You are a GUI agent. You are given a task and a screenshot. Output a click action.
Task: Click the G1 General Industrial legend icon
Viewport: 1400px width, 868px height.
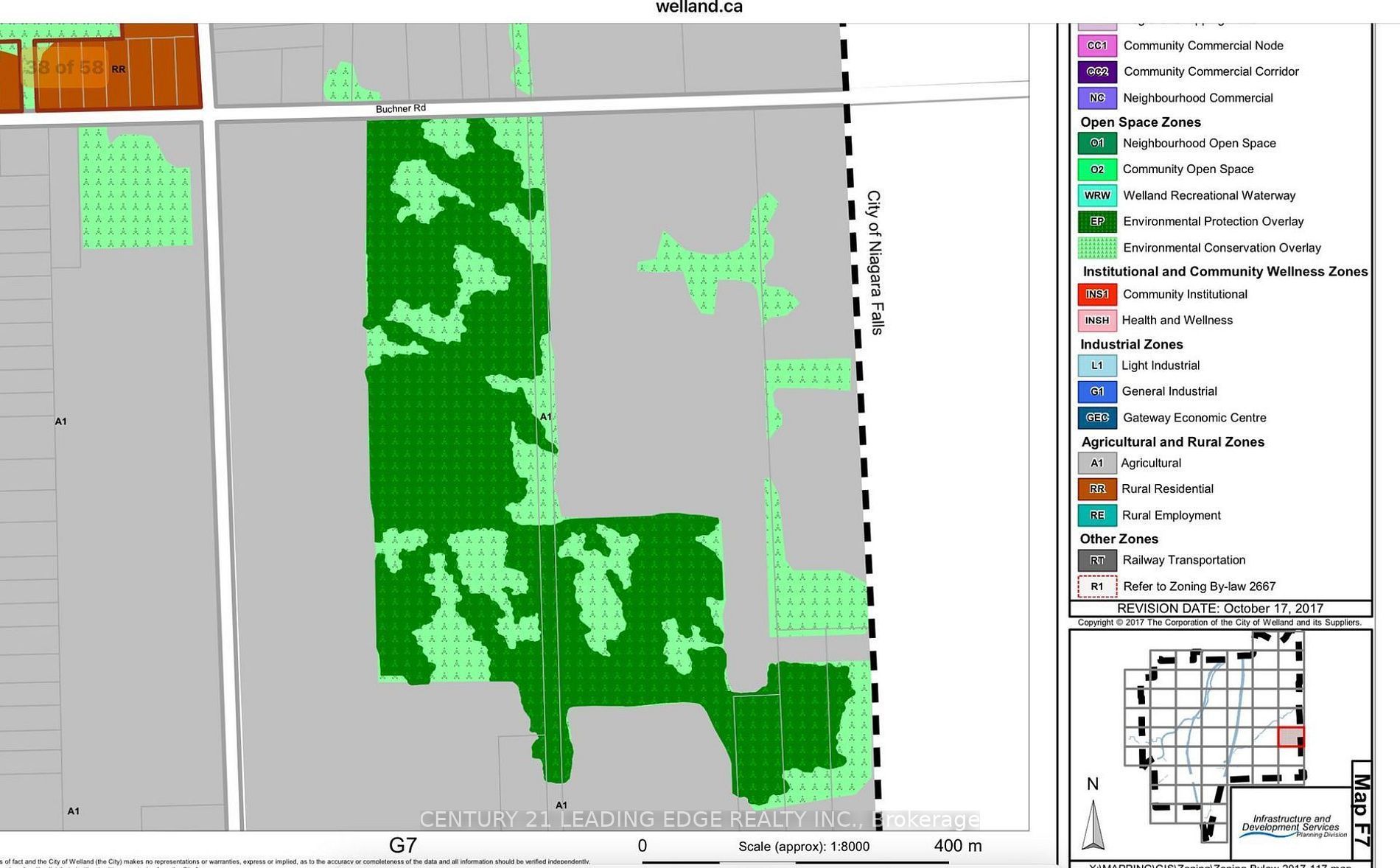point(1097,391)
